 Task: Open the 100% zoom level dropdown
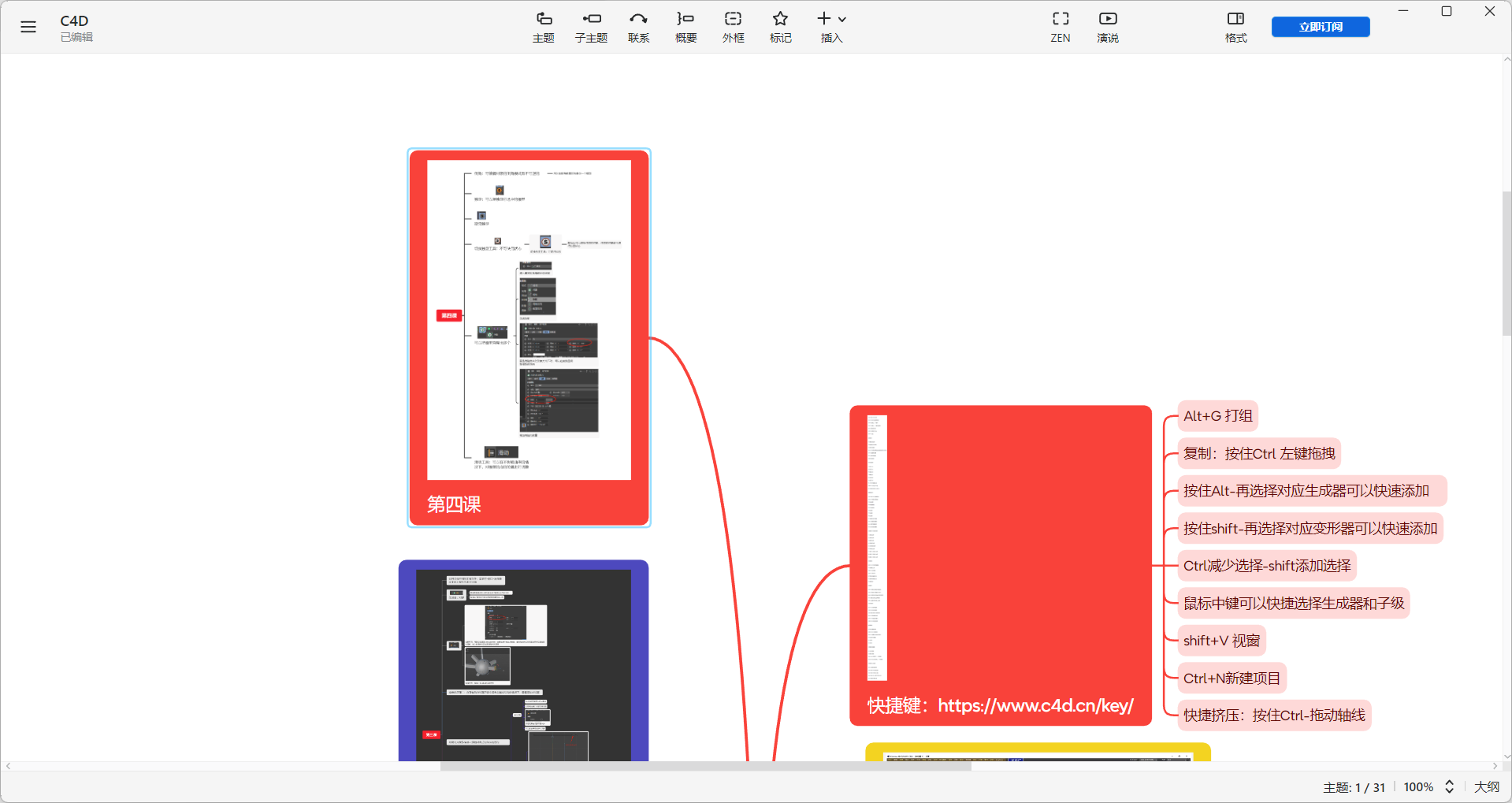[x=1417, y=786]
